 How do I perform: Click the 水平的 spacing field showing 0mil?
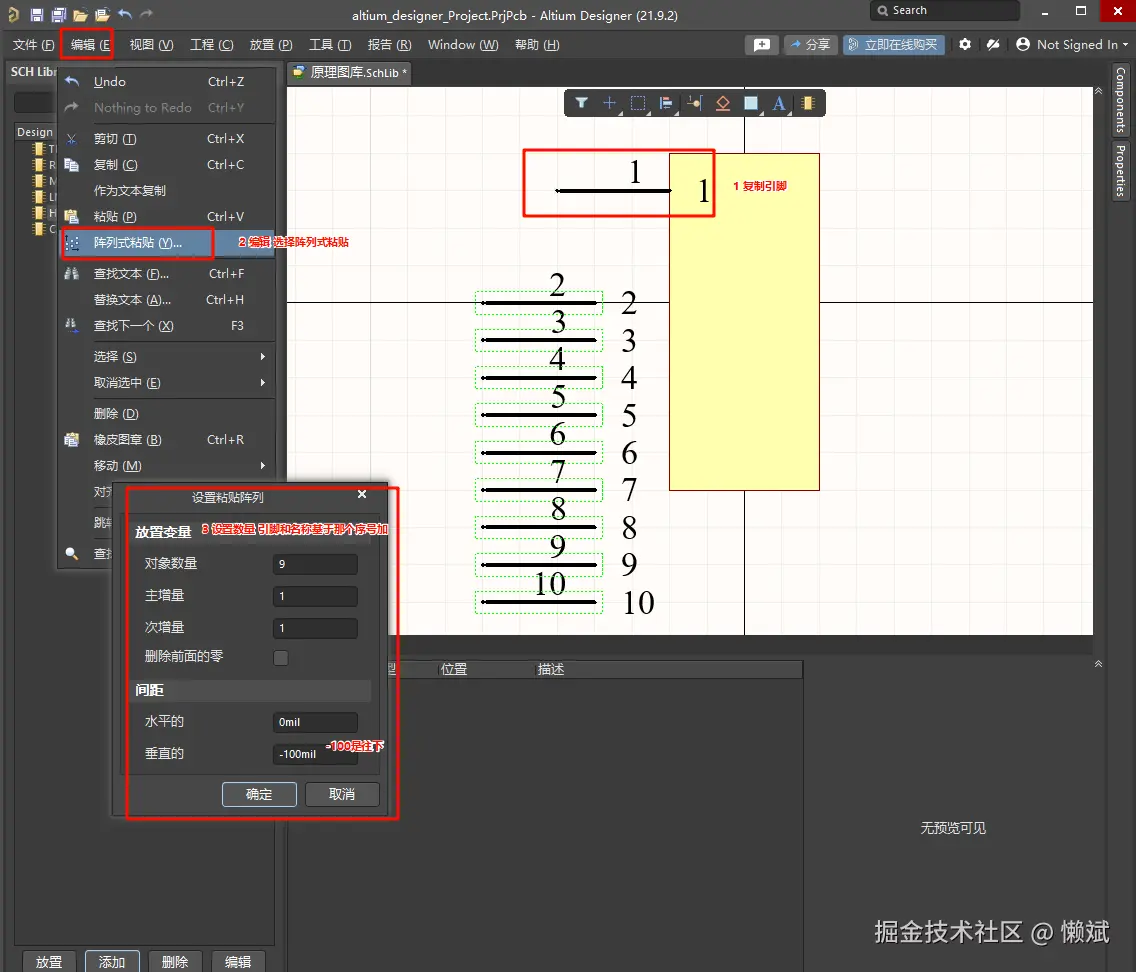(315, 722)
